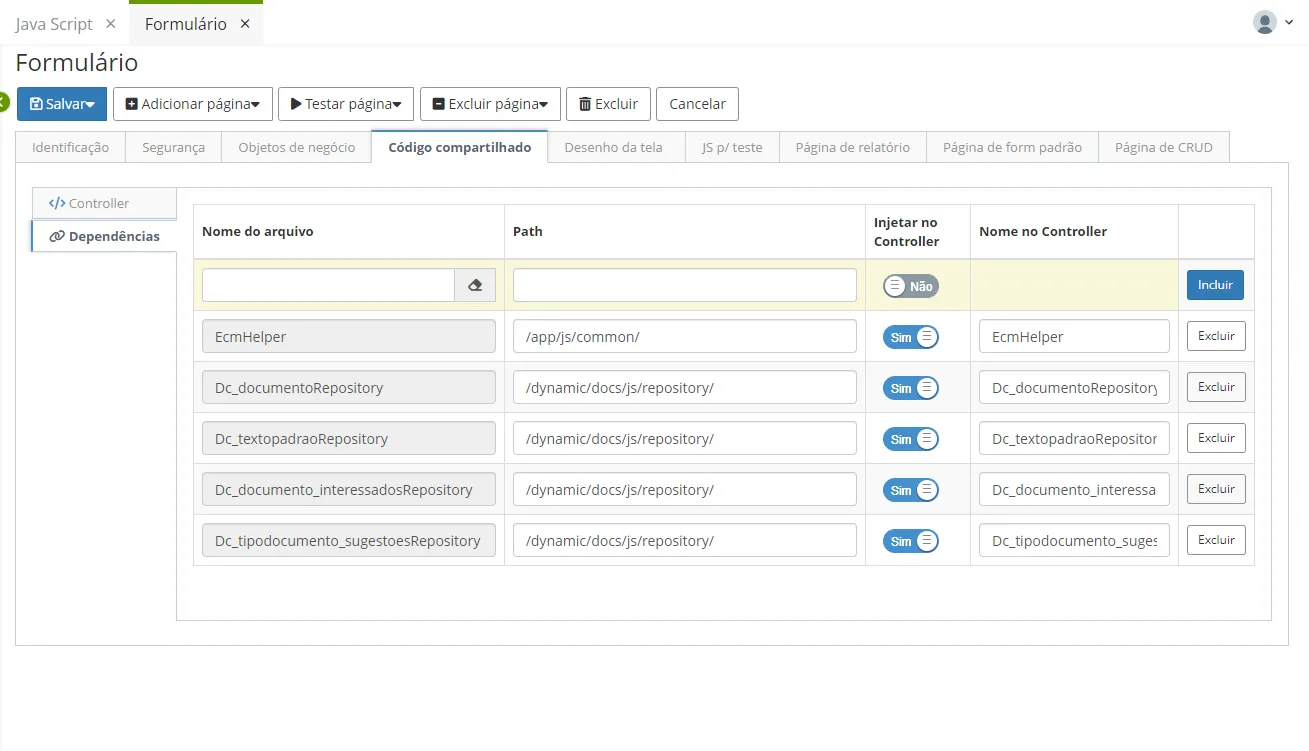1309x751 pixels.
Task: Edit controller name field for Dc_textopadraoRepository
Action: (1074, 438)
